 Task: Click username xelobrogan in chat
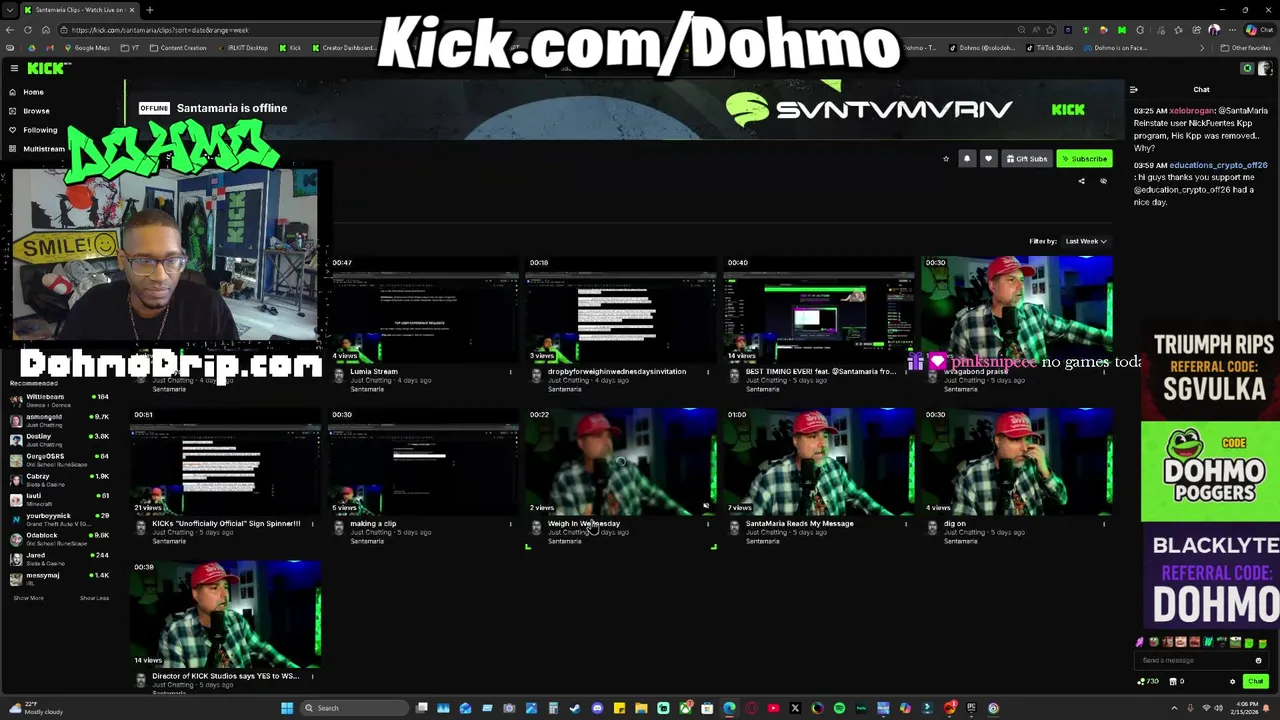click(1190, 111)
